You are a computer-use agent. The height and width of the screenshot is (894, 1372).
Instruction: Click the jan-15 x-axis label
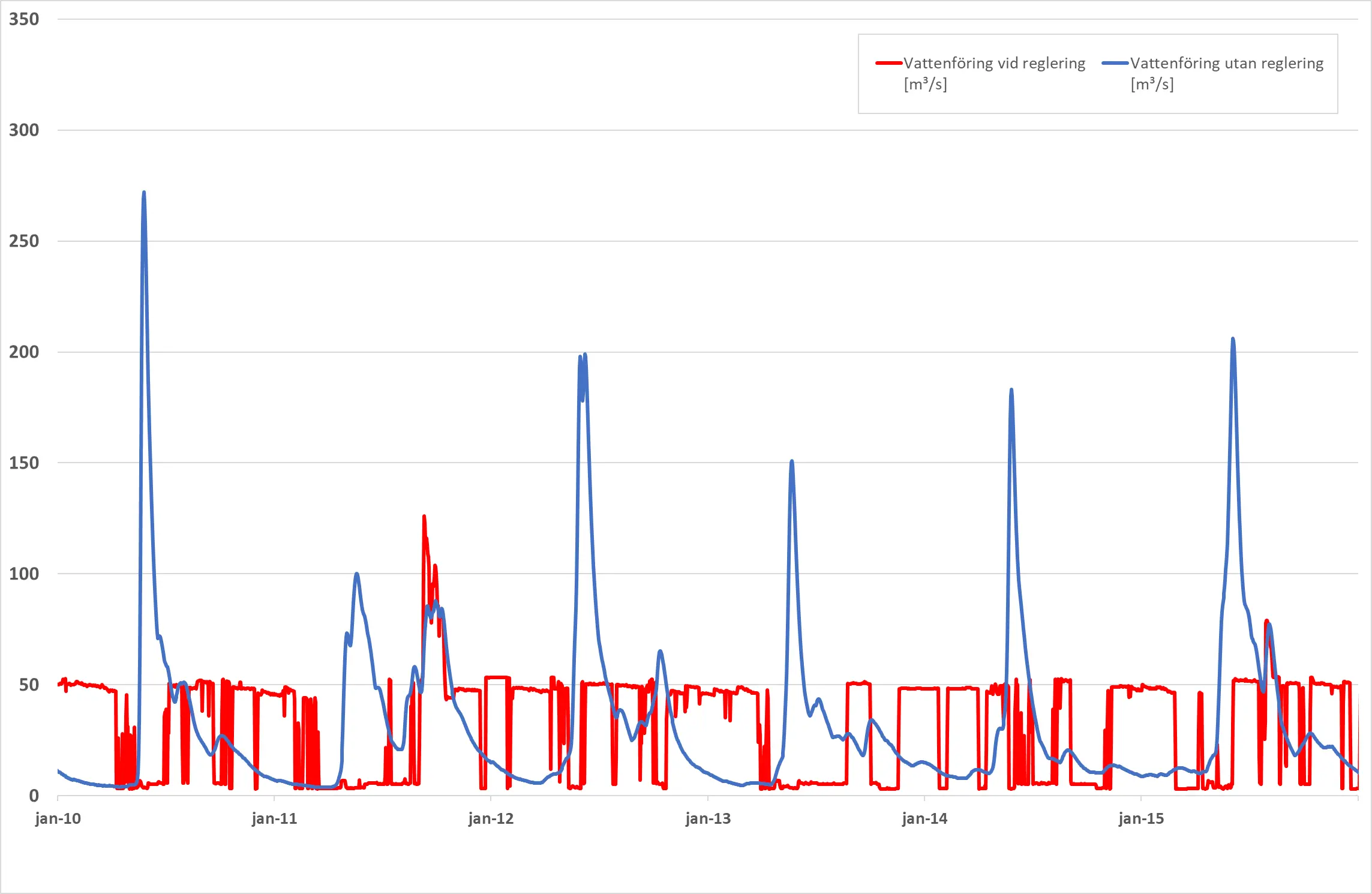(1141, 819)
